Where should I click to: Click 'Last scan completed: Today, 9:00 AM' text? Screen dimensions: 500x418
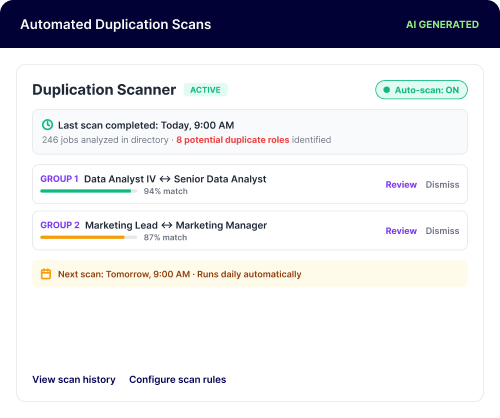[x=146, y=125]
